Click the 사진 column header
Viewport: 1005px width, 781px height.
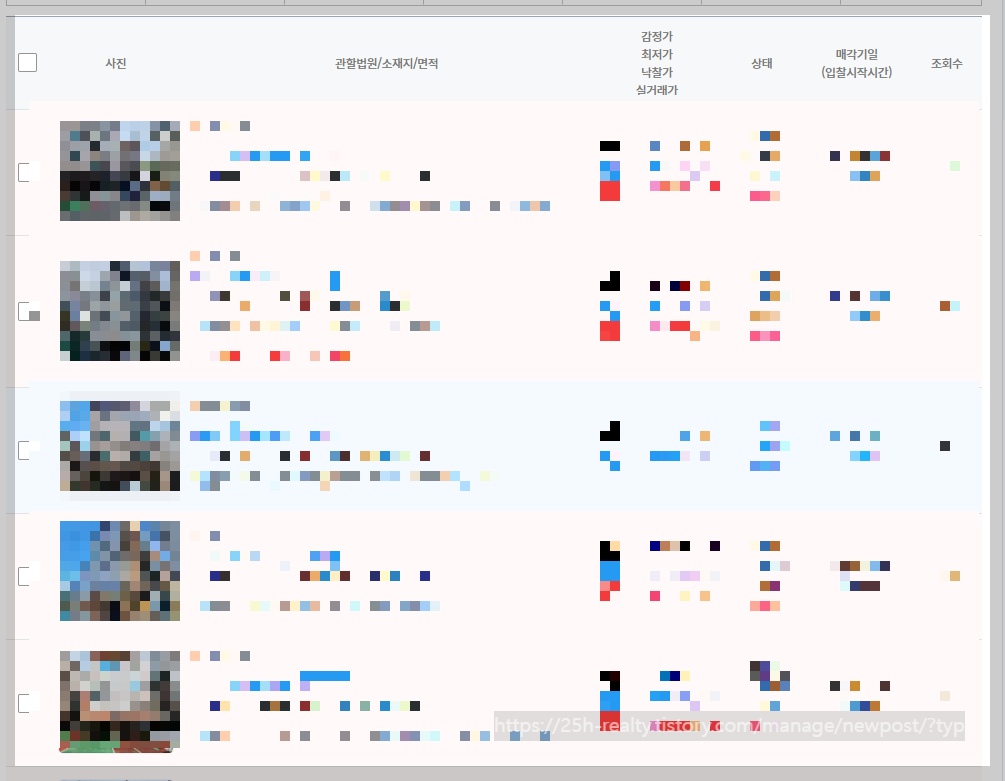[x=116, y=63]
